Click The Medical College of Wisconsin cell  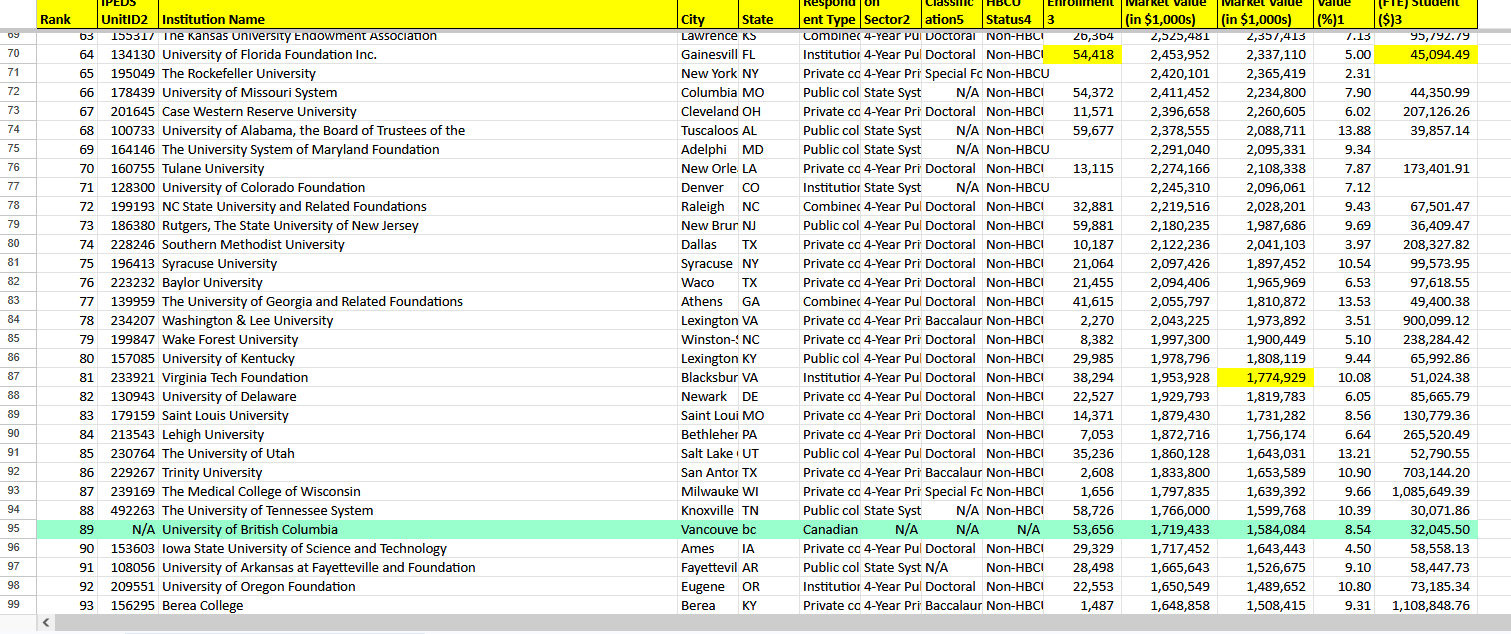[x=417, y=491]
